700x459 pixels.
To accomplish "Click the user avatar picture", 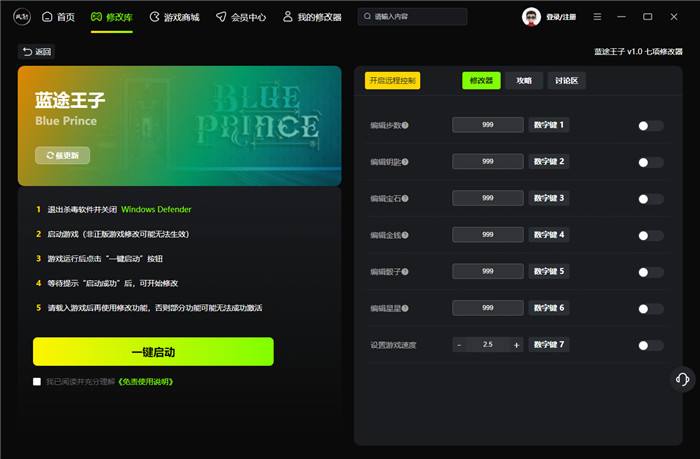I will 531,17.
